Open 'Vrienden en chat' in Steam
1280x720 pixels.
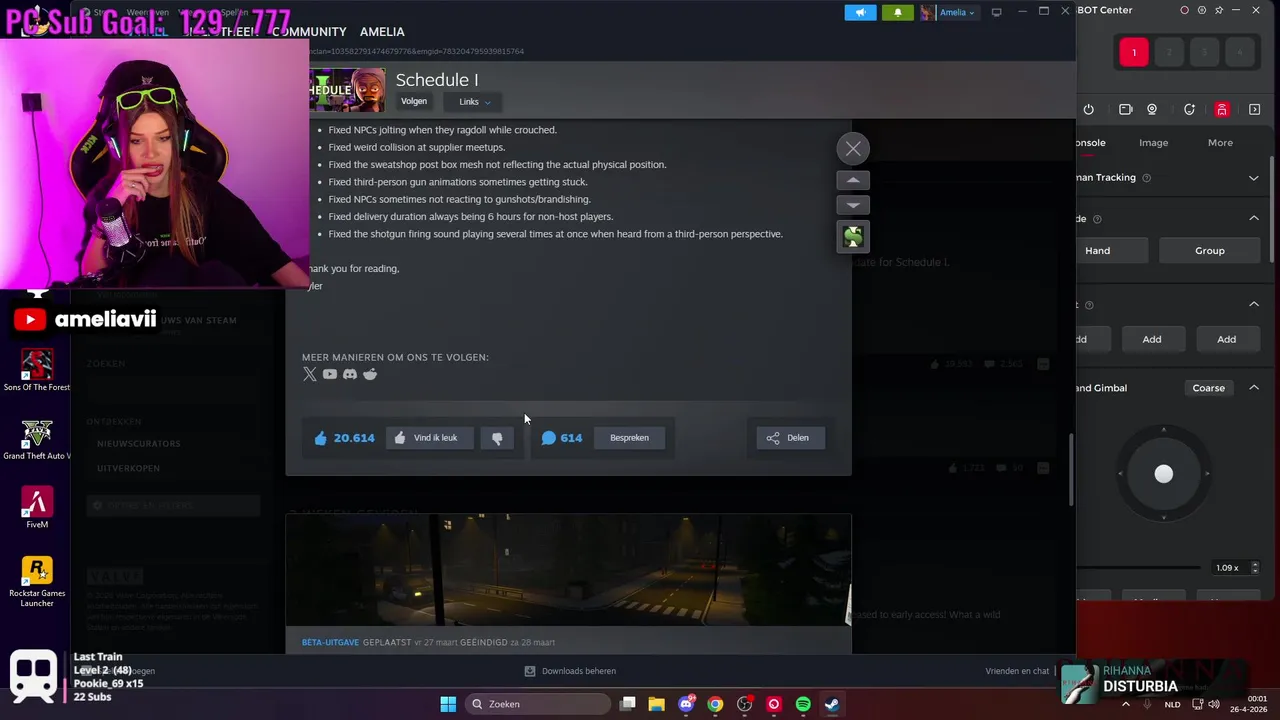tap(1017, 671)
